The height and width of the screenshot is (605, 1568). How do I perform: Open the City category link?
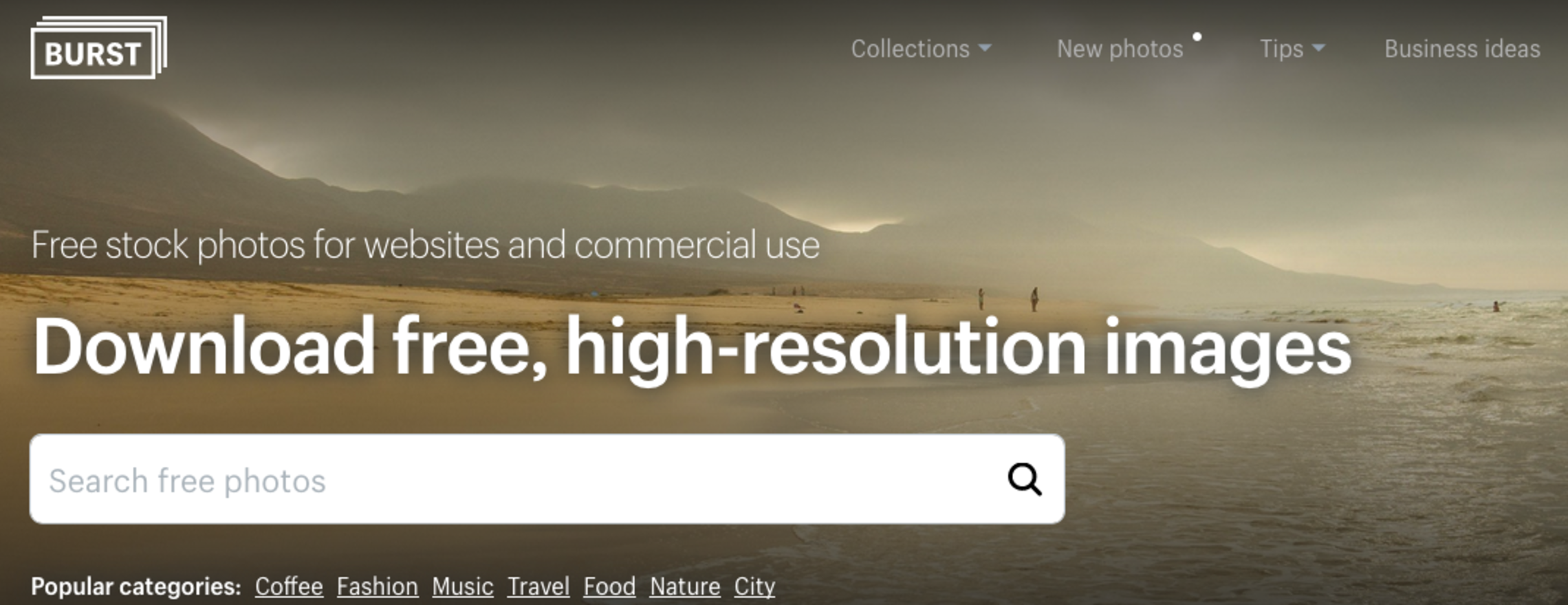click(x=754, y=586)
